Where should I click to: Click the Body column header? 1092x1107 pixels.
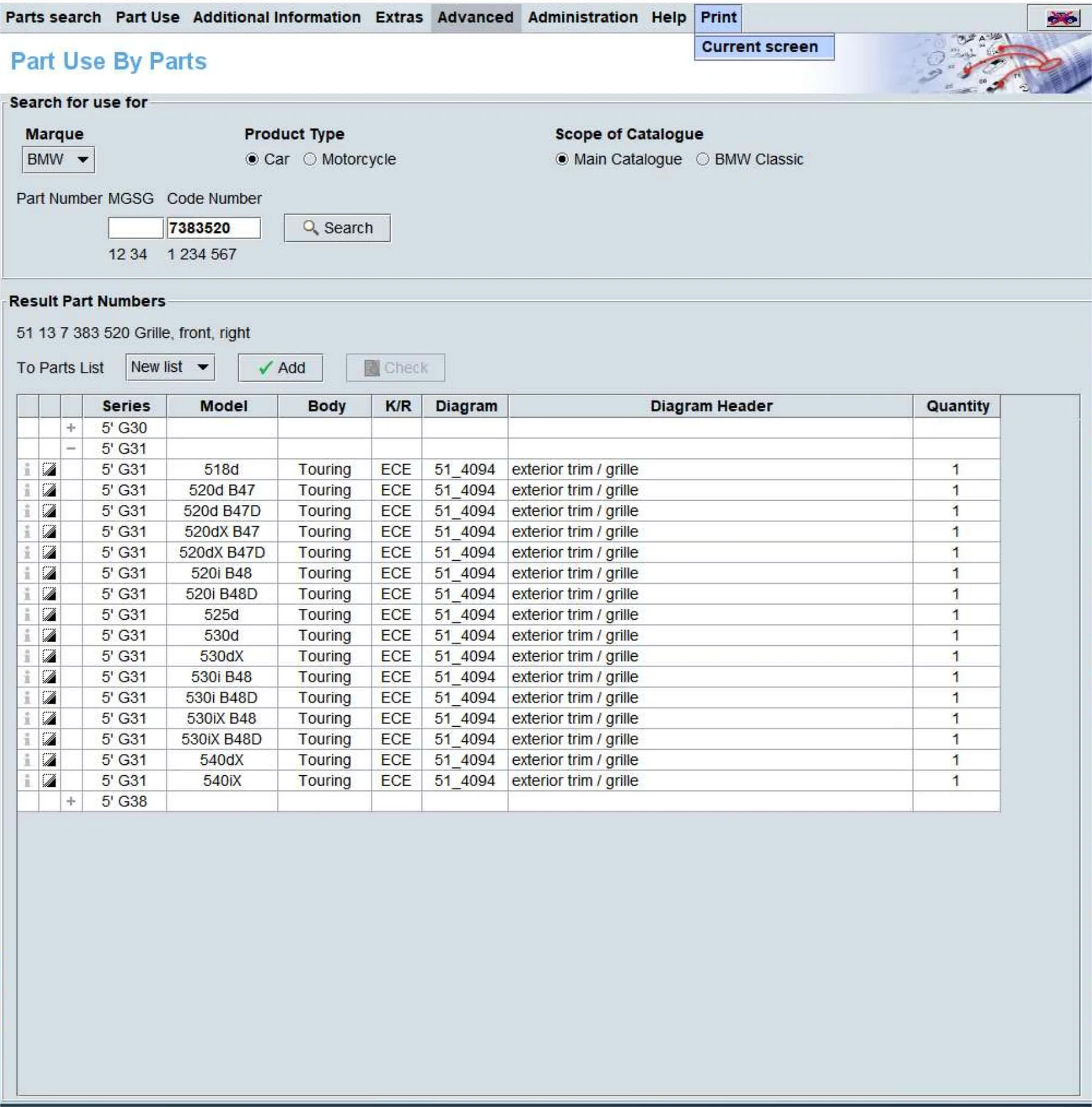point(325,406)
